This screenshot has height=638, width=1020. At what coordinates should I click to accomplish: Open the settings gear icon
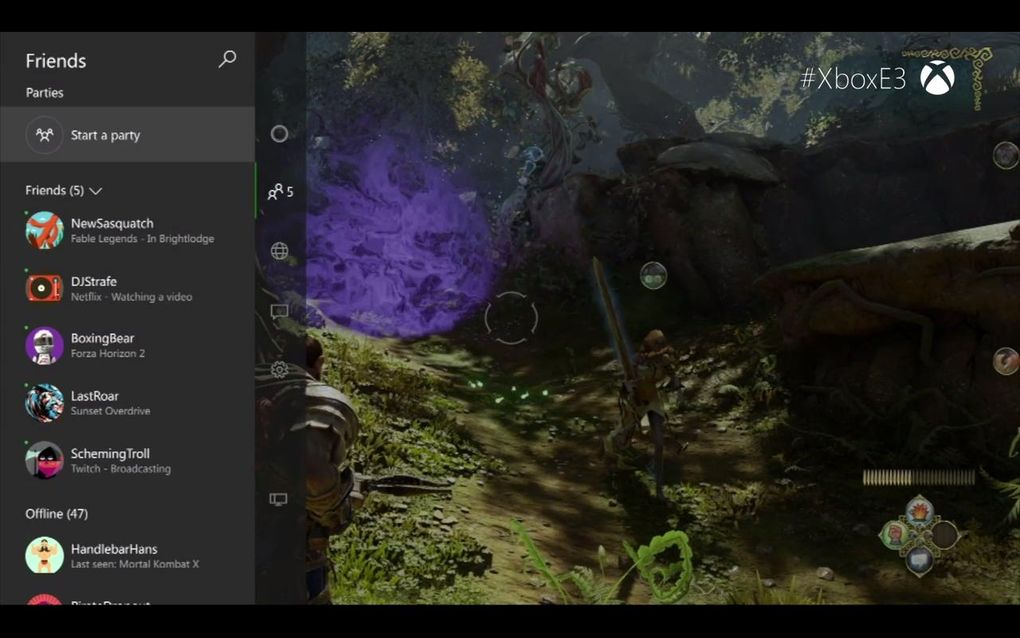pyautogui.click(x=277, y=369)
